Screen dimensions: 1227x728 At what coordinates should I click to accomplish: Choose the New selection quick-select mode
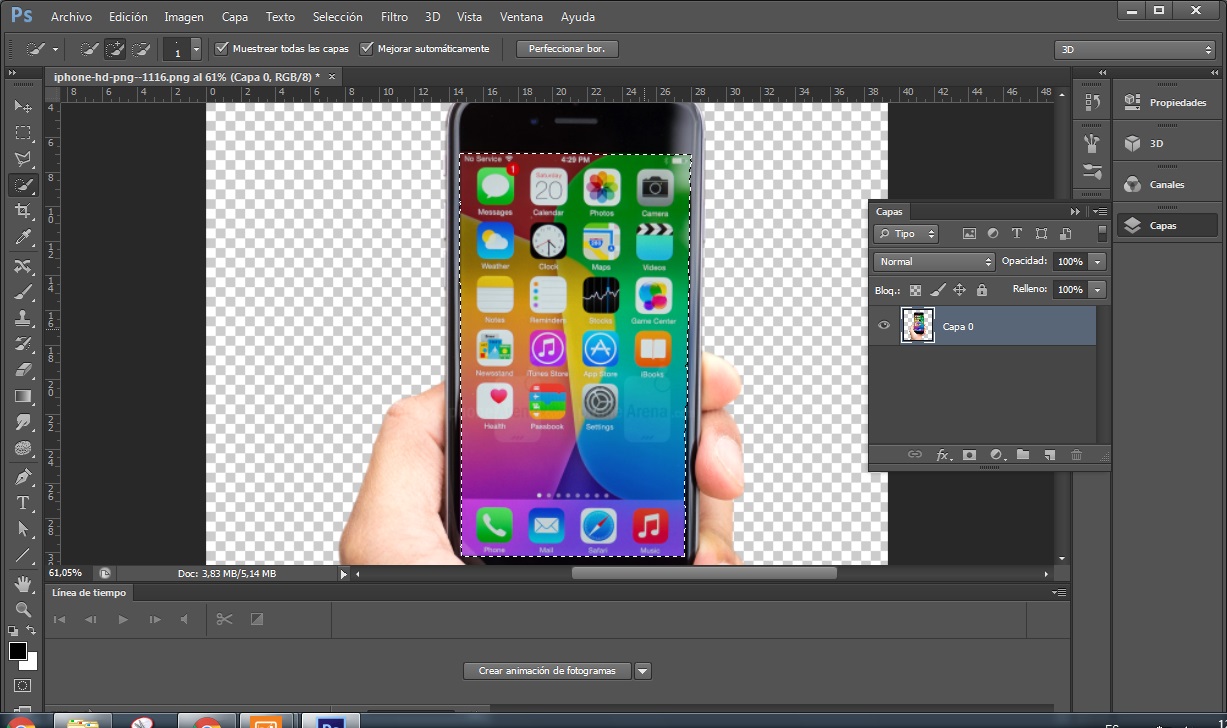pyautogui.click(x=89, y=48)
